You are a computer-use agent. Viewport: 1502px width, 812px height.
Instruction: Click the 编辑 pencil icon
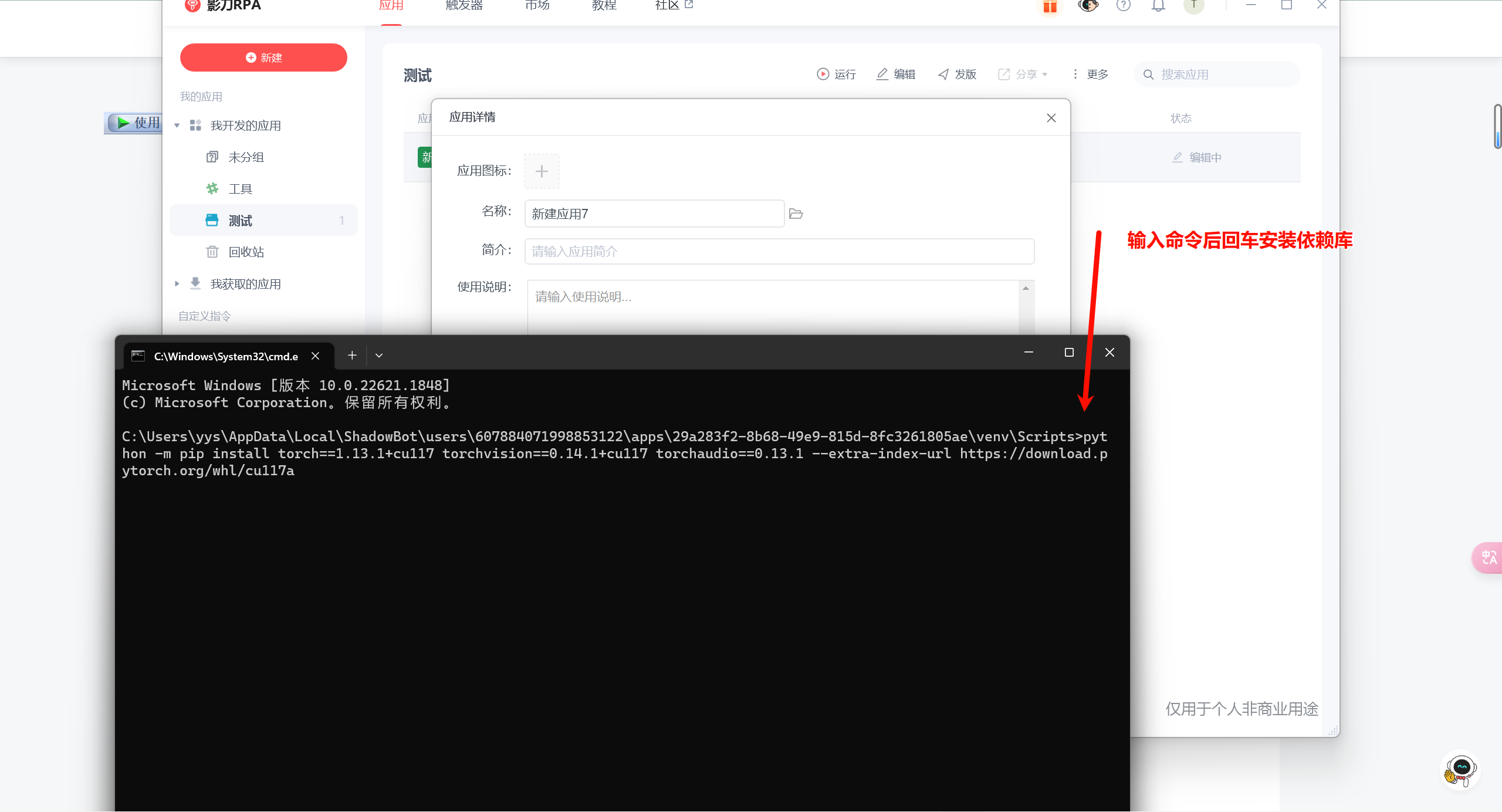[x=882, y=74]
